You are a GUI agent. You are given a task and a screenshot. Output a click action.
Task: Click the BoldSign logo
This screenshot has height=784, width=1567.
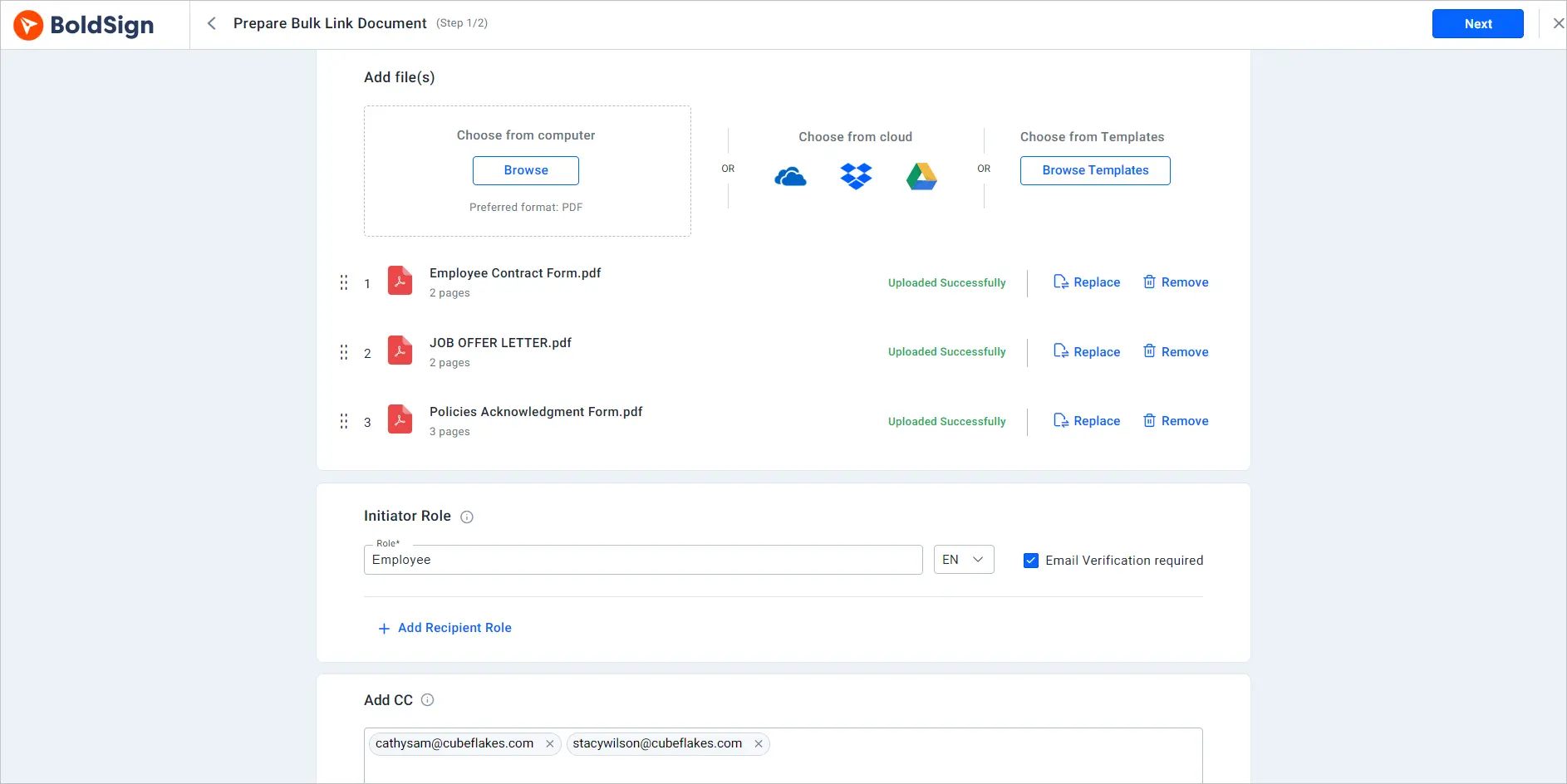point(83,24)
